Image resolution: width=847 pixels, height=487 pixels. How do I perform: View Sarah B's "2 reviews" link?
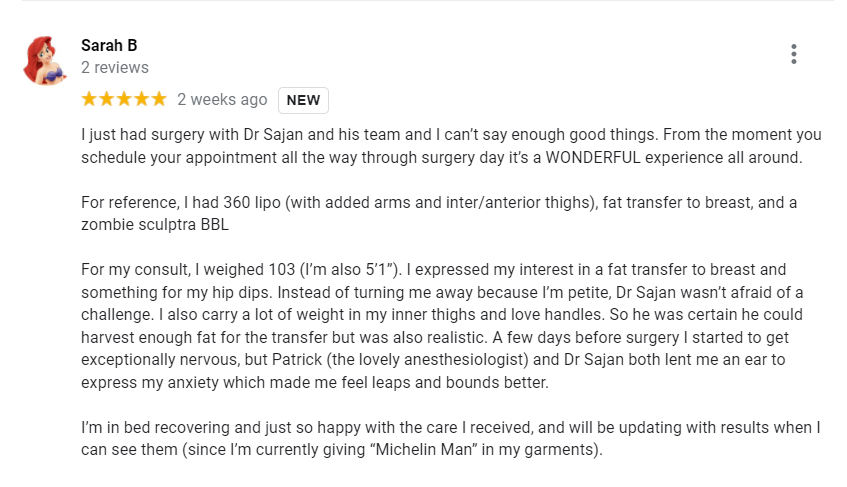coord(115,67)
